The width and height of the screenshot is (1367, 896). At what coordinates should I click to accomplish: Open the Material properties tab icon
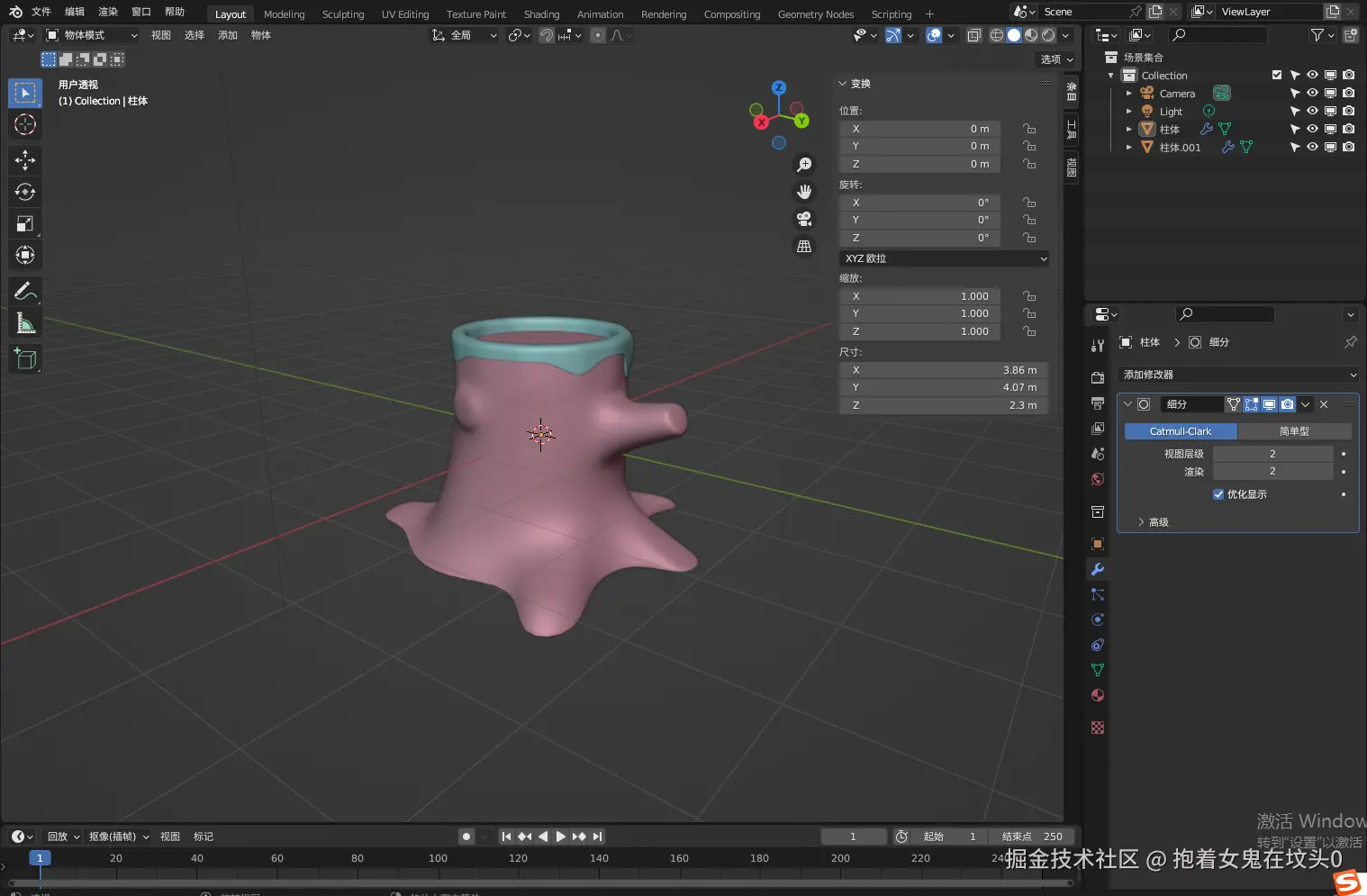[1097, 695]
